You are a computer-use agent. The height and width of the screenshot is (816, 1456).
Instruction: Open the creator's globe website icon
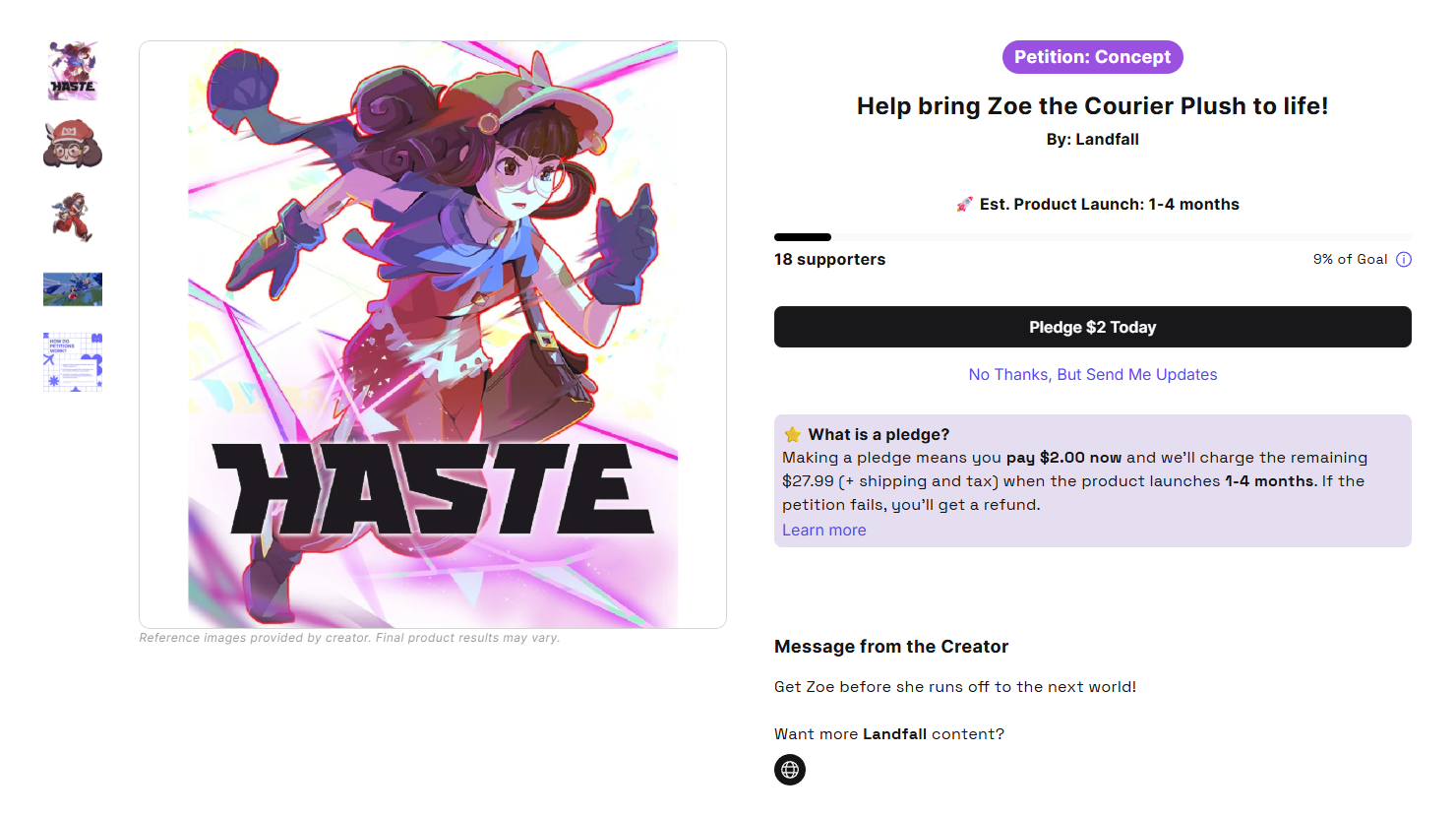(790, 770)
